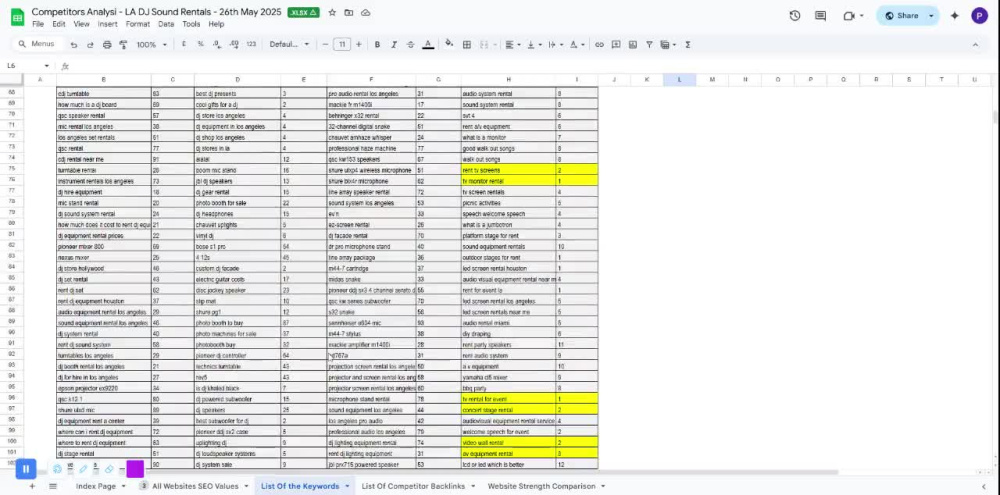Click the font size field

pyautogui.click(x=342, y=45)
